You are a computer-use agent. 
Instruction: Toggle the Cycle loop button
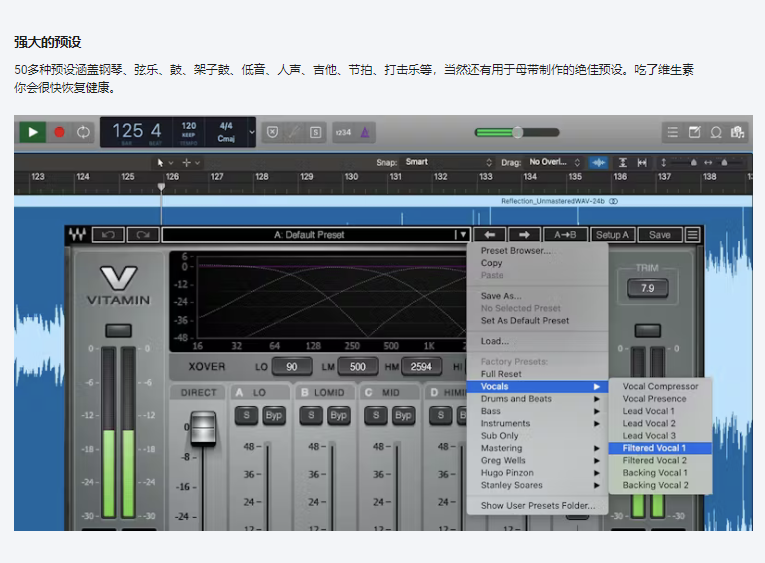click(83, 132)
